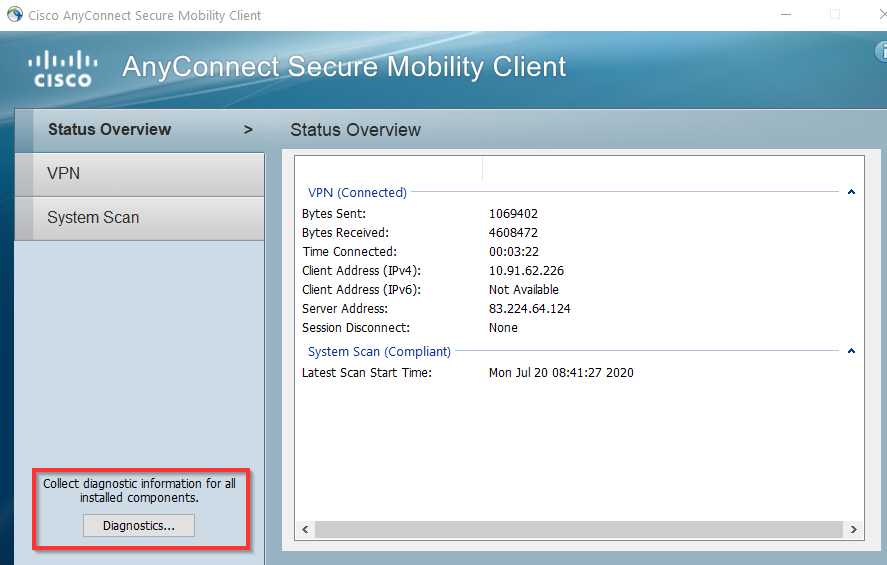Collapse the VPN (Connected) group
The width and height of the screenshot is (887, 565).
851,192
